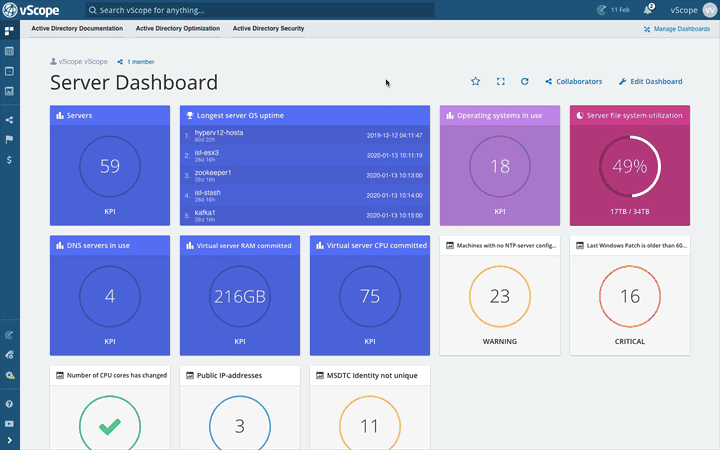Screen dimensions: 720x450
Task: Open the dashboards icon in sidebar
Action: point(9,31)
